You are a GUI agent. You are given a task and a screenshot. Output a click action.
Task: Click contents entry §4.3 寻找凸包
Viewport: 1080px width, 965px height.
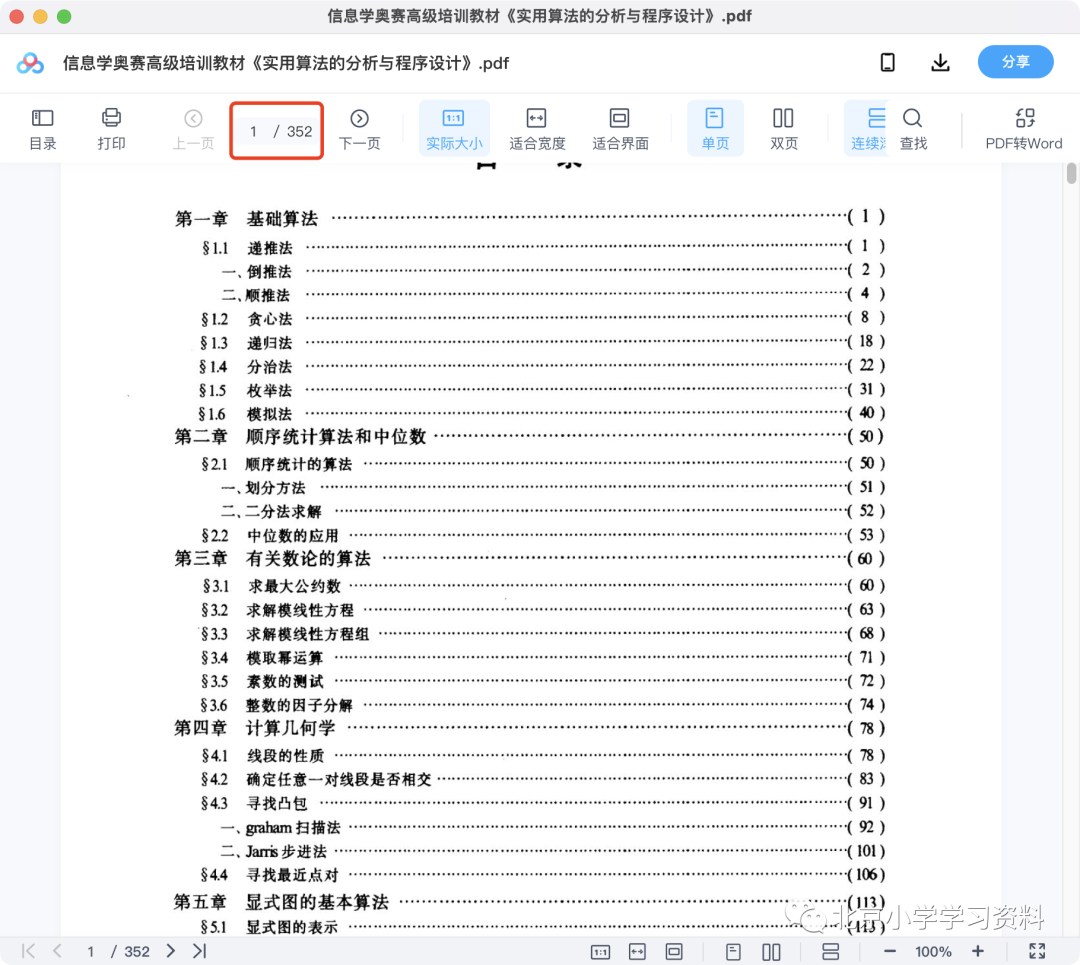coord(543,803)
